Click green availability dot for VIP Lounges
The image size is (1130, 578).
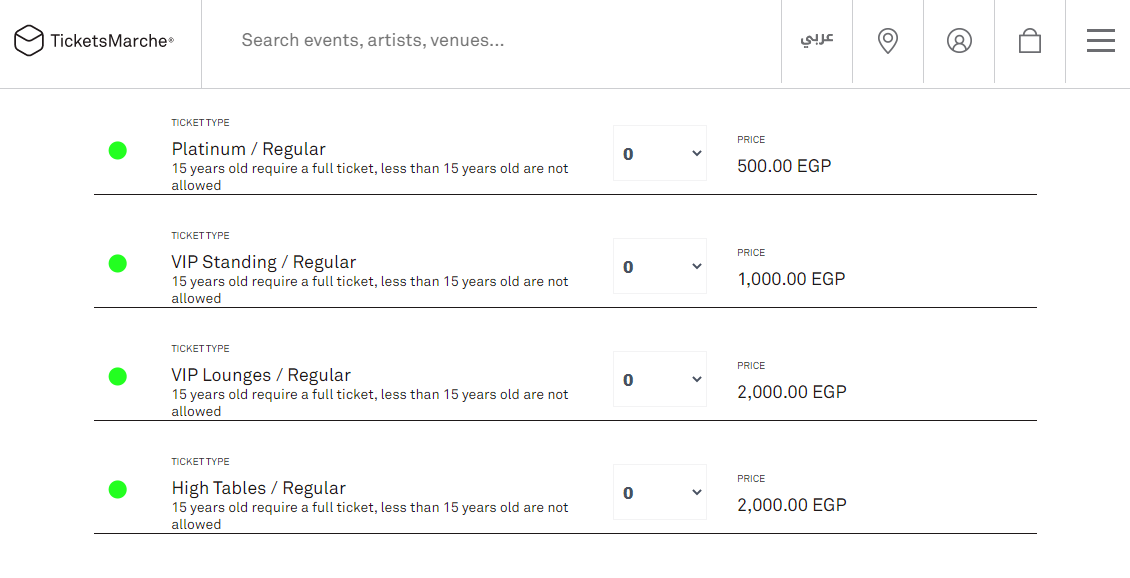(x=118, y=377)
